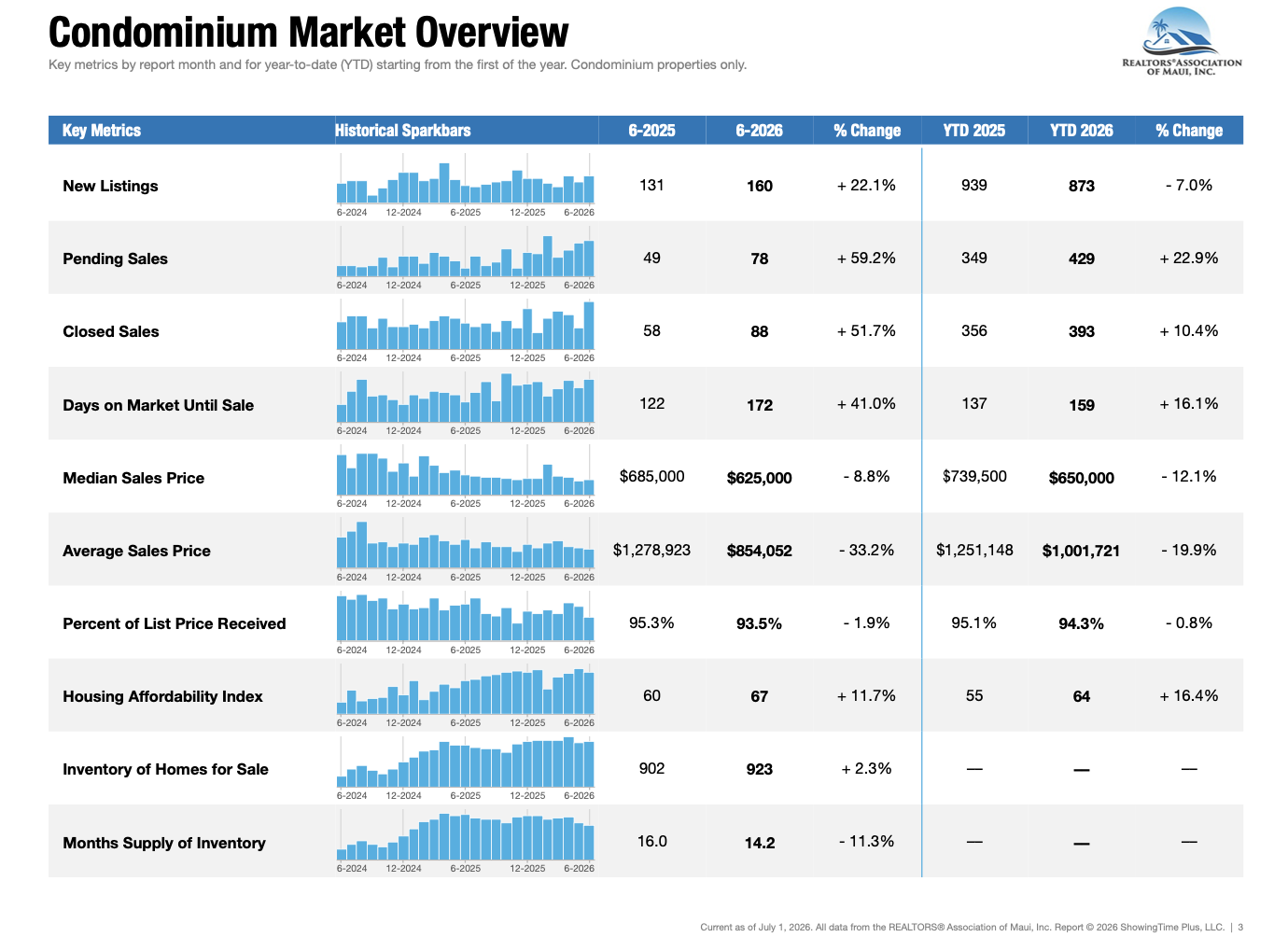This screenshot has height=937, width=1288.
Task: Select the Housing Affordability Index sparkbar chart
Action: [x=466, y=695]
